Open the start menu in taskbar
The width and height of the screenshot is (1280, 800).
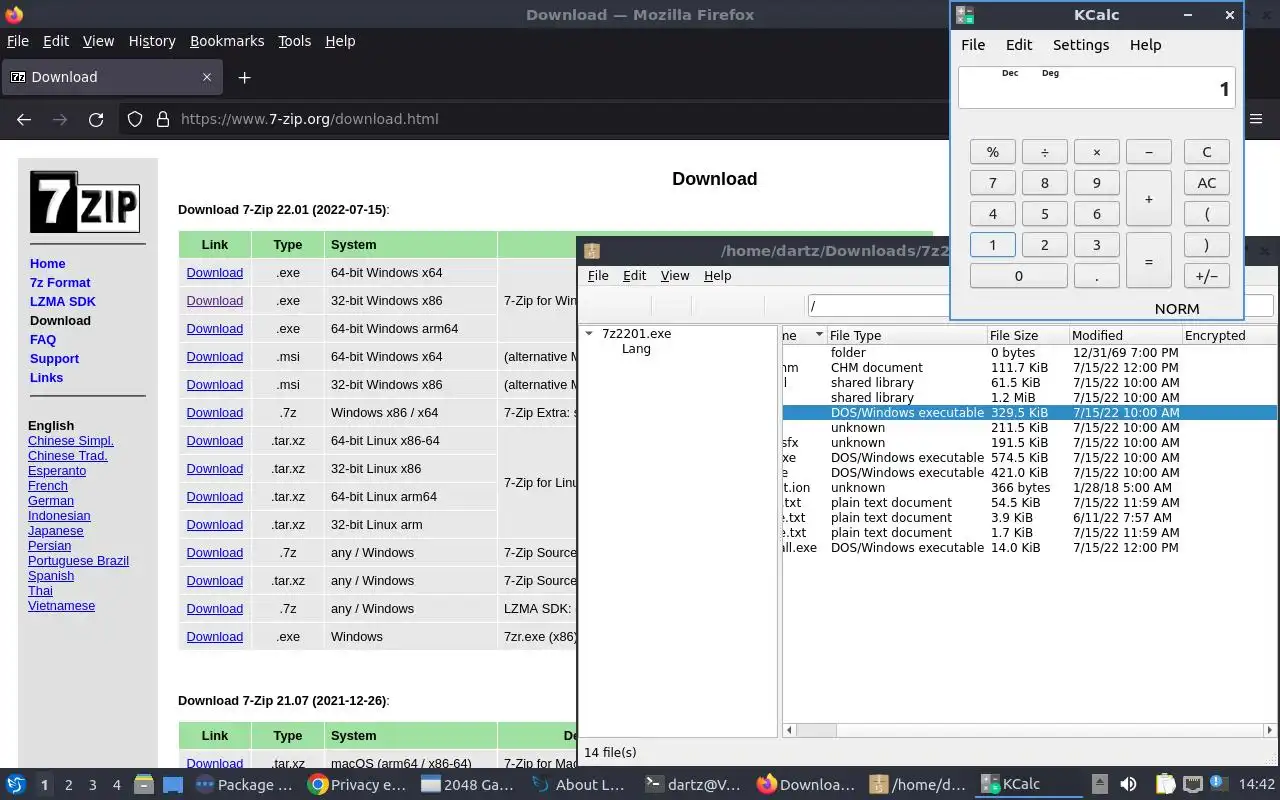click(15, 784)
